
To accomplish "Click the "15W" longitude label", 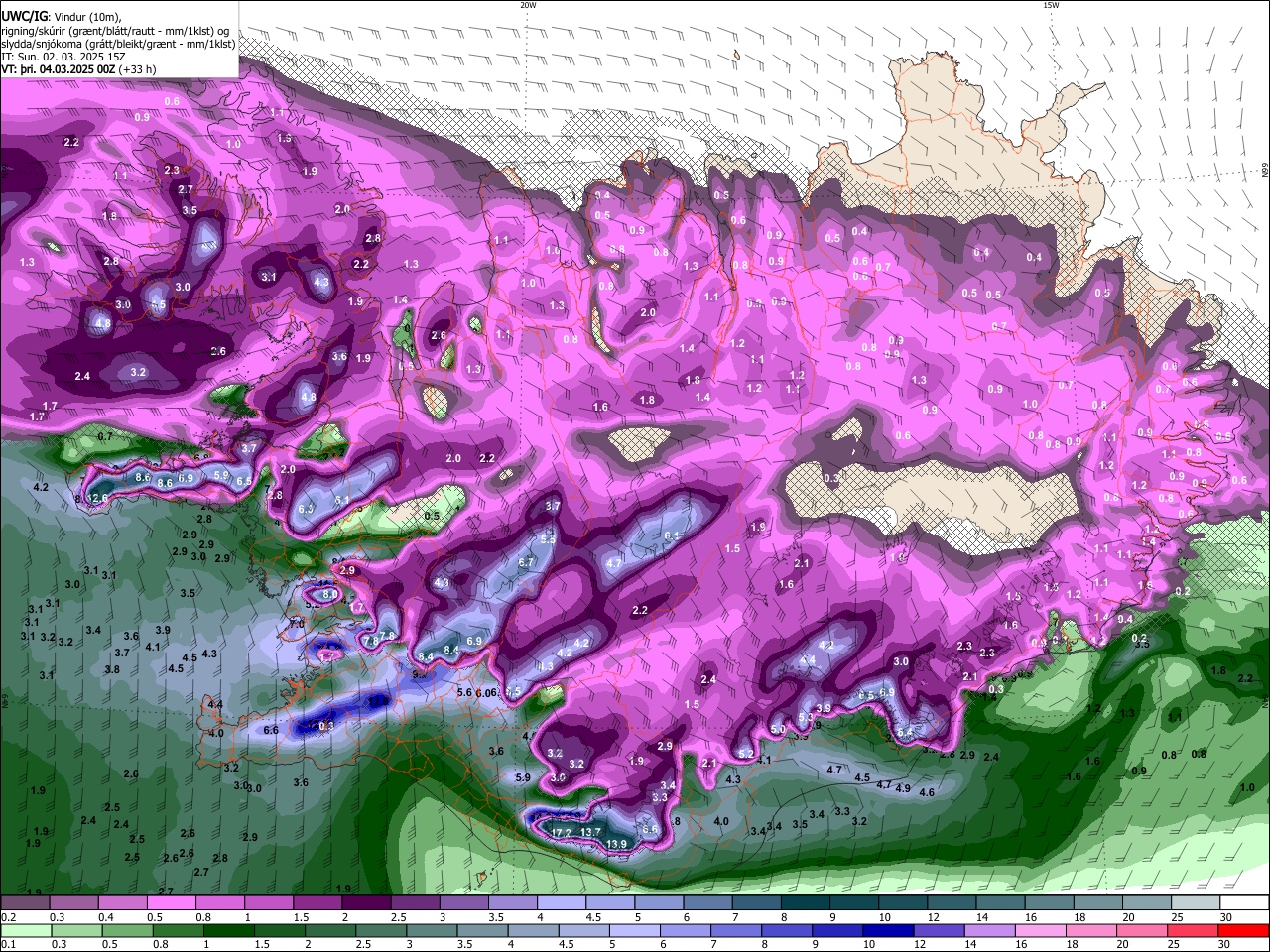I will pyautogui.click(x=1051, y=5).
